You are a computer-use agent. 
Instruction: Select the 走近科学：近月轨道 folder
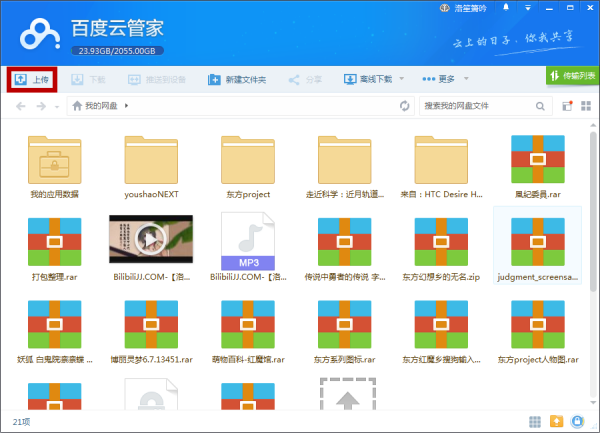[345, 167]
